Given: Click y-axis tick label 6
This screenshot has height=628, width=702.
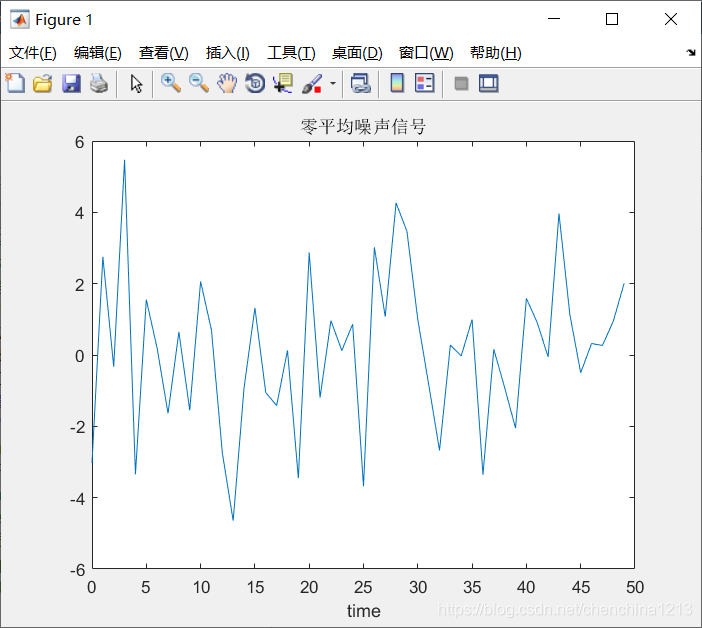Looking at the screenshot, I should pos(79,142).
